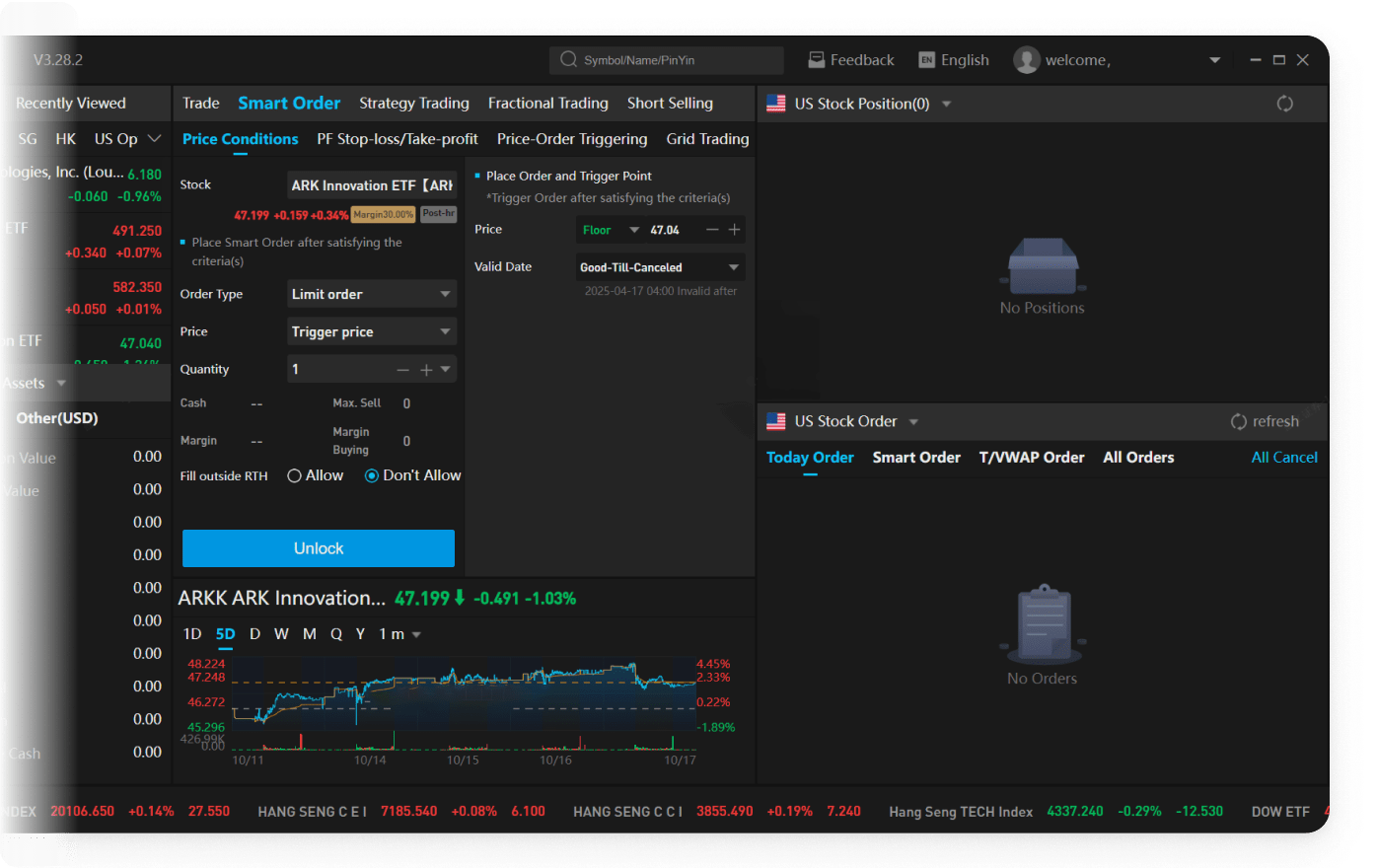Open the US Stock Order dropdown arrow
This screenshot has width=1377, height=868.
coord(913,422)
